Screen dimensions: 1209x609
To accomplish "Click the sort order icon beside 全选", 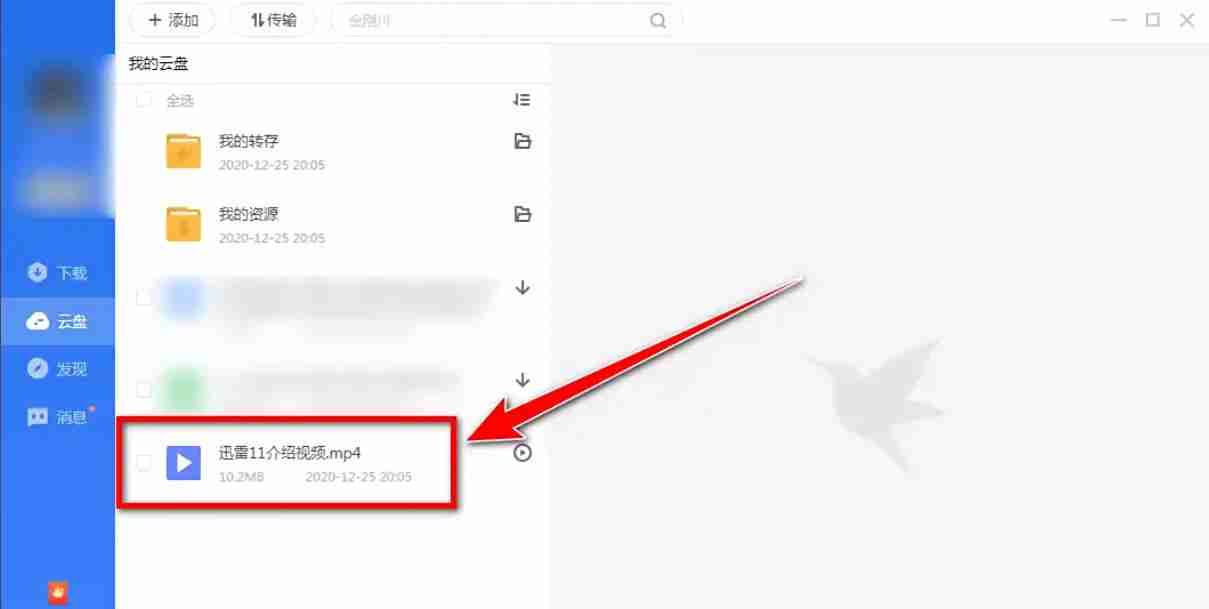I will (521, 100).
